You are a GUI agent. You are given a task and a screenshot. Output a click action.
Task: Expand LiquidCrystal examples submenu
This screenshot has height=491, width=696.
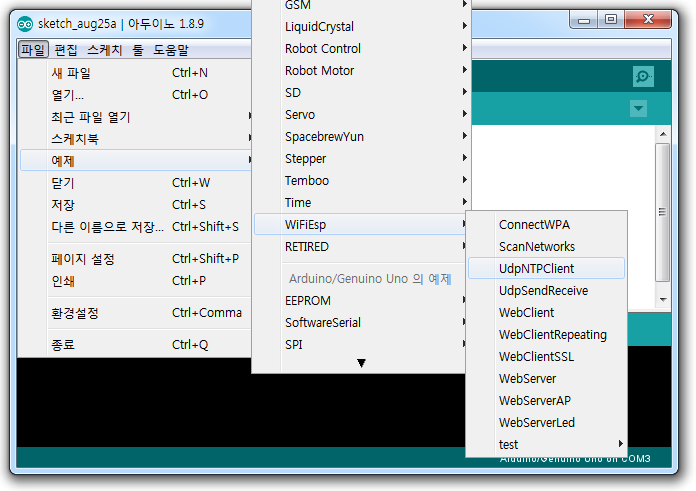362,26
